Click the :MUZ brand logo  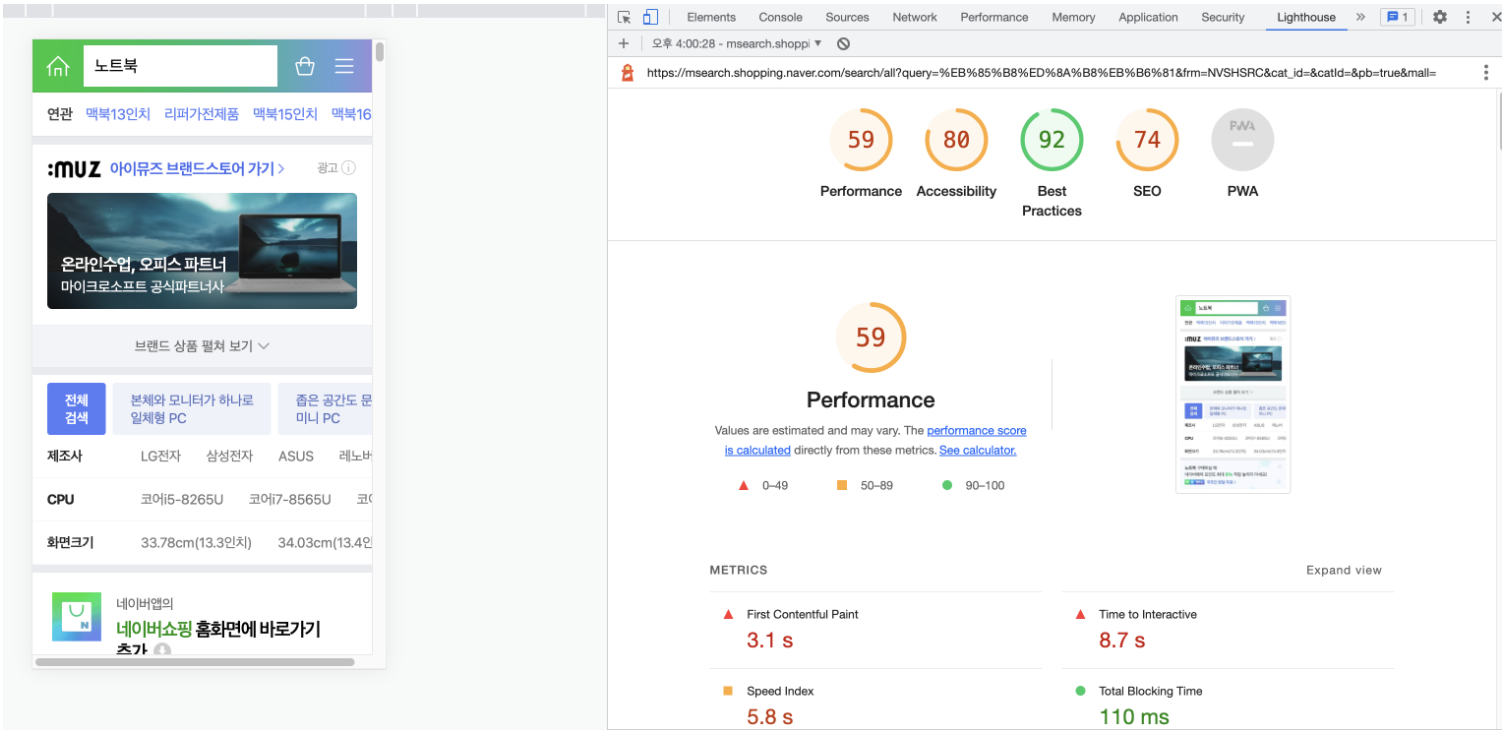point(74,169)
